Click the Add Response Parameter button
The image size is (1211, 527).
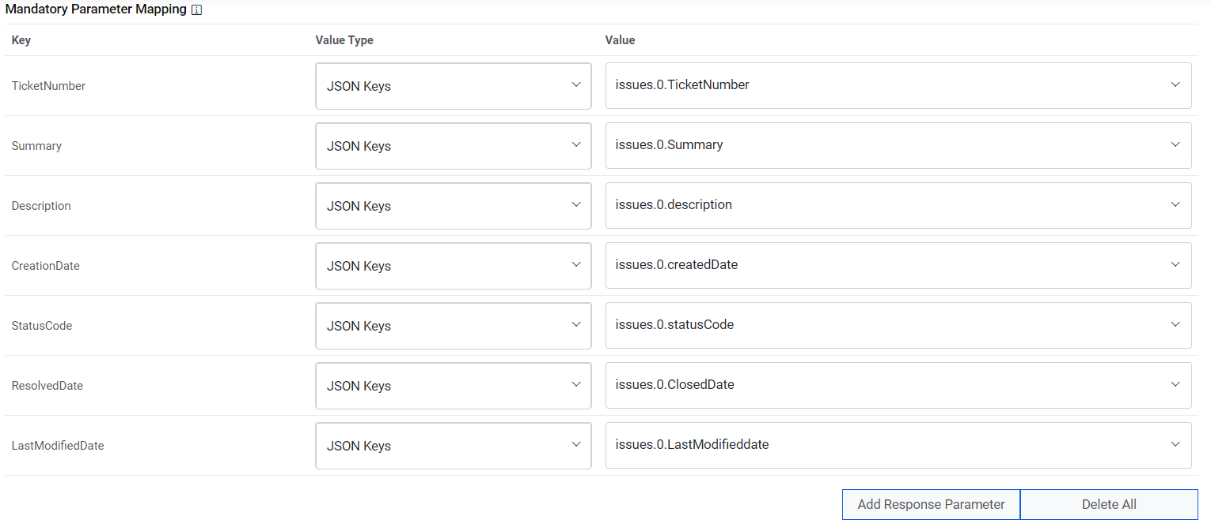pos(931,505)
